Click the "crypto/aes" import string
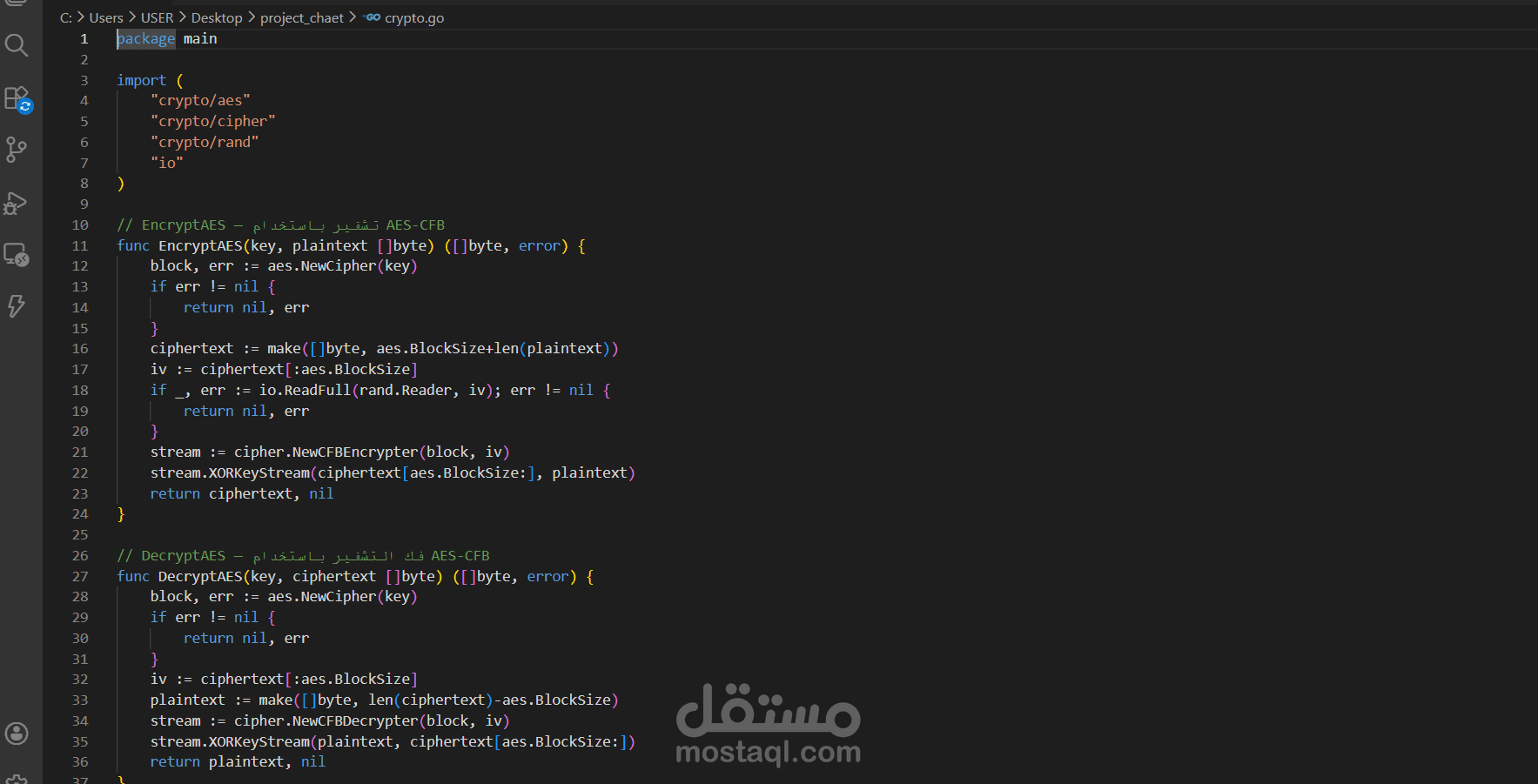1538x784 pixels. (x=200, y=100)
